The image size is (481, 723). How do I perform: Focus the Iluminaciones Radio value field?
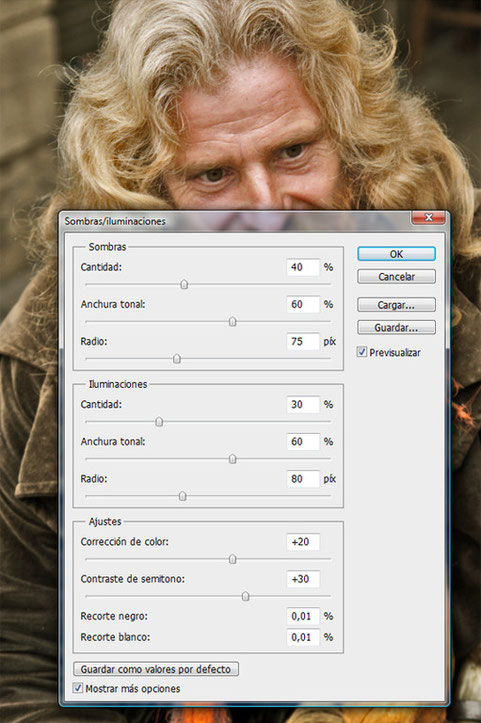(x=303, y=479)
